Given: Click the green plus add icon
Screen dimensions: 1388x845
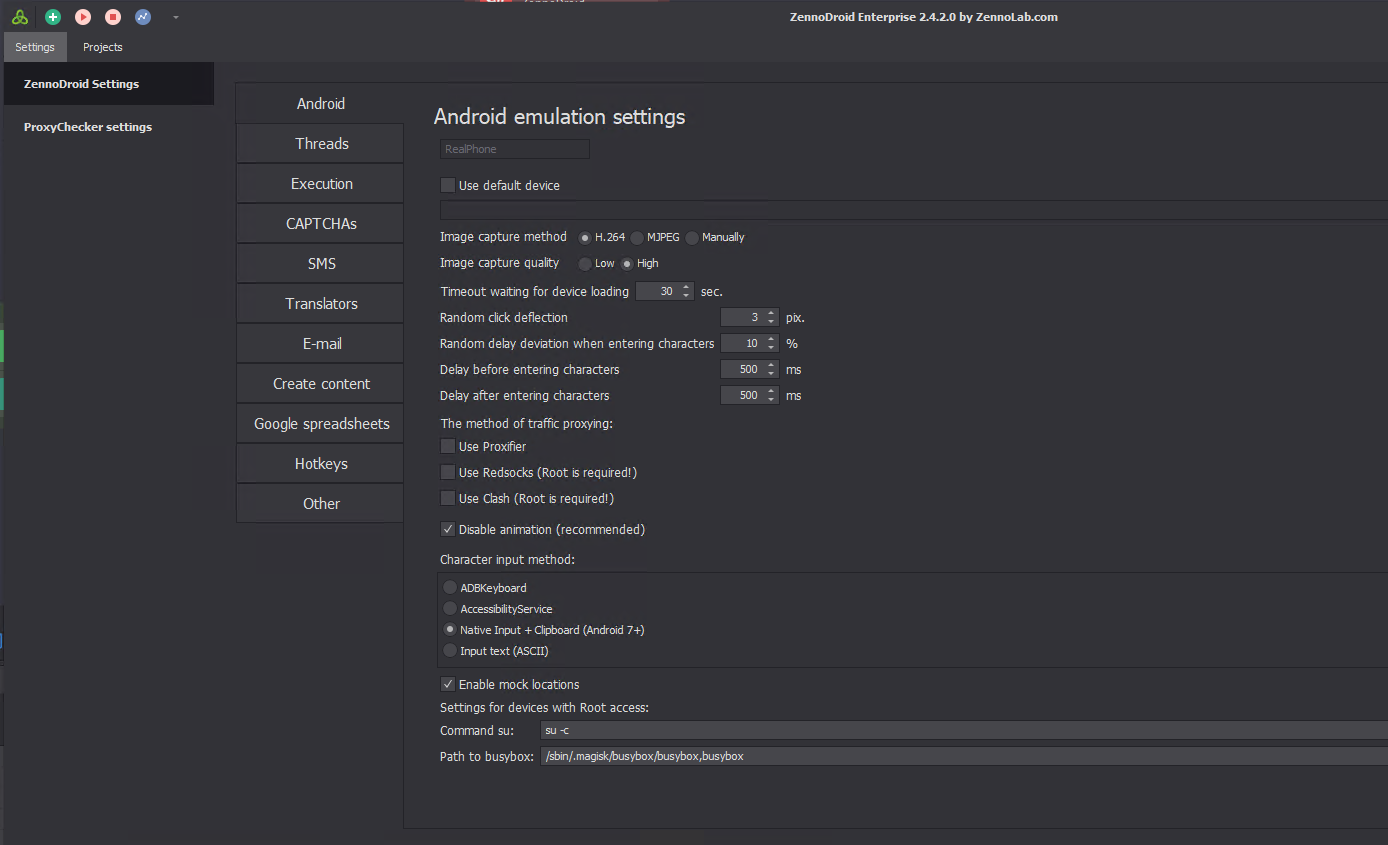Looking at the screenshot, I should click(53, 17).
